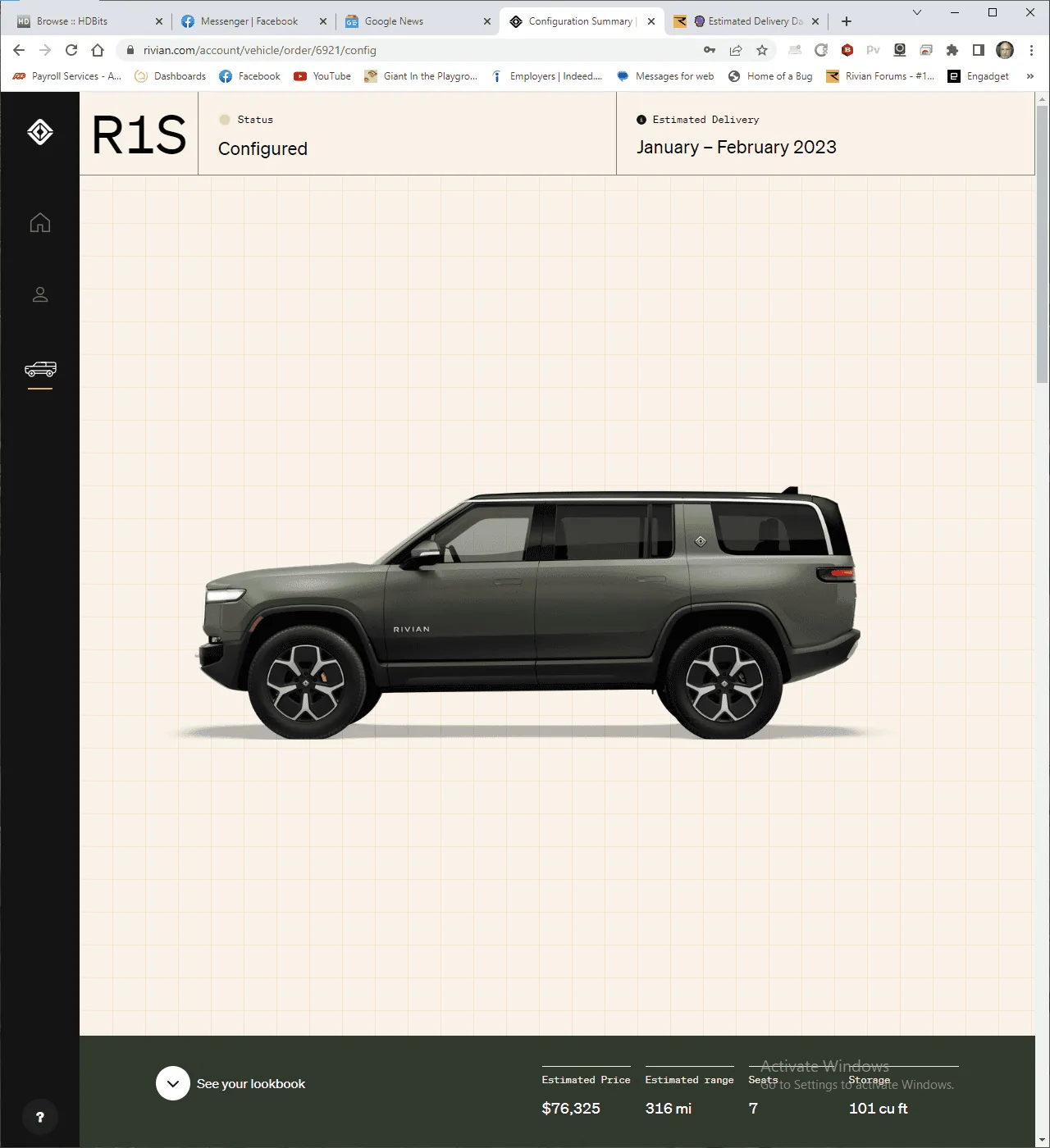Click the Pv extension icon
This screenshot has width=1050, height=1148.
(x=874, y=50)
